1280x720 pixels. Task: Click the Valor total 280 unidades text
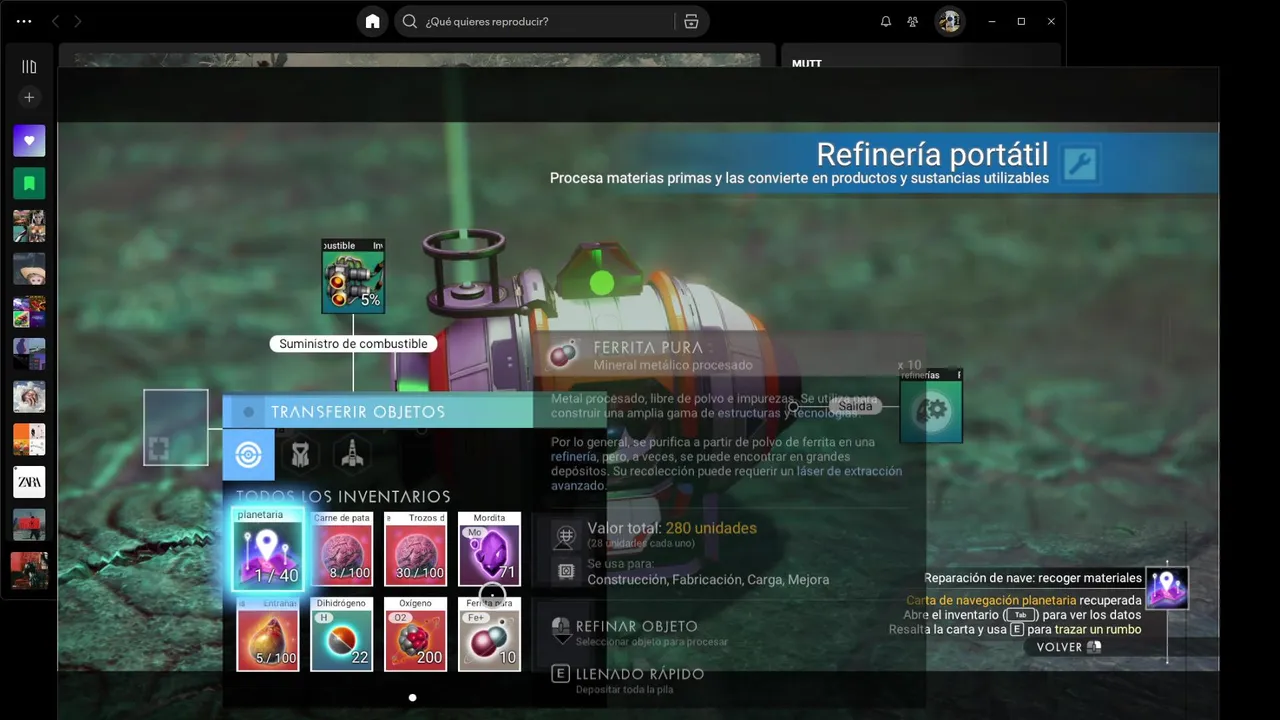coord(672,528)
